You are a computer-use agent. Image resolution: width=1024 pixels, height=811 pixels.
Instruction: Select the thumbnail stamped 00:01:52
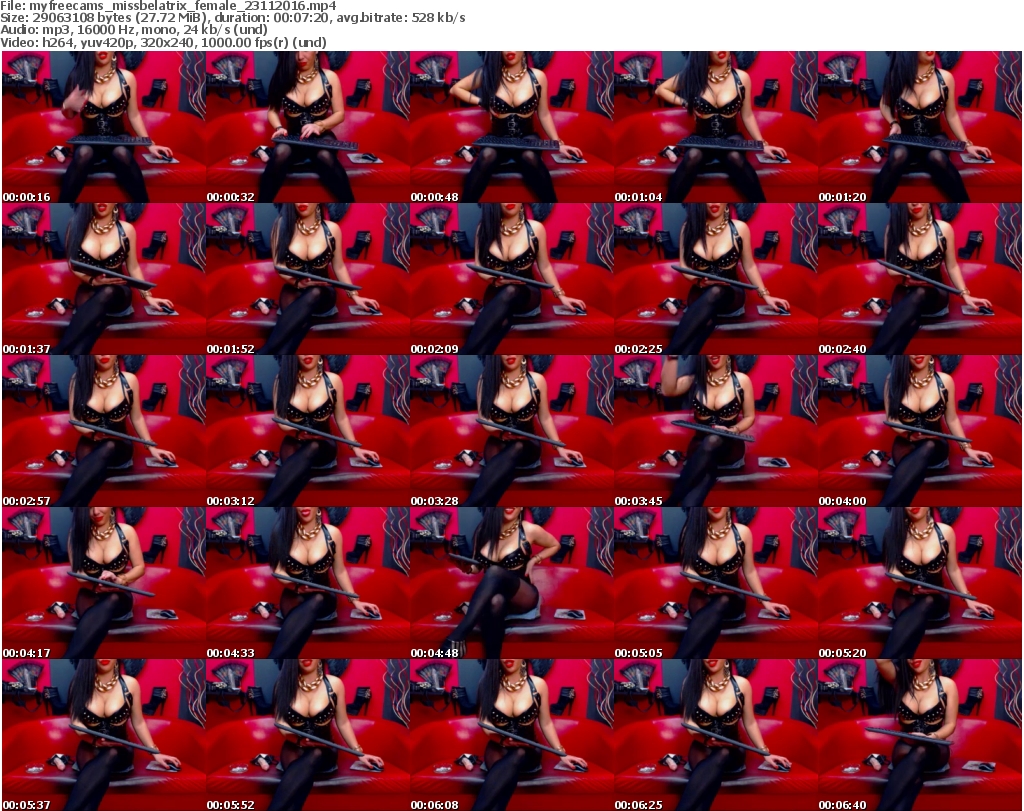click(x=308, y=279)
